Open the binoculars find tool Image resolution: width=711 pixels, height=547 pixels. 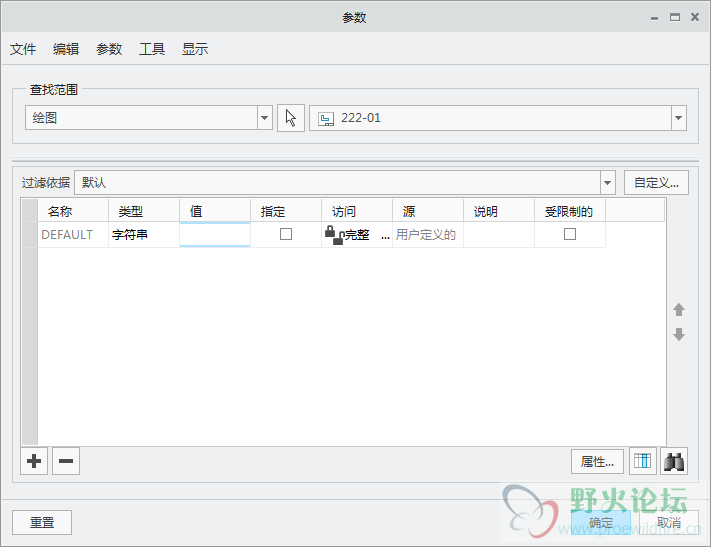point(674,461)
